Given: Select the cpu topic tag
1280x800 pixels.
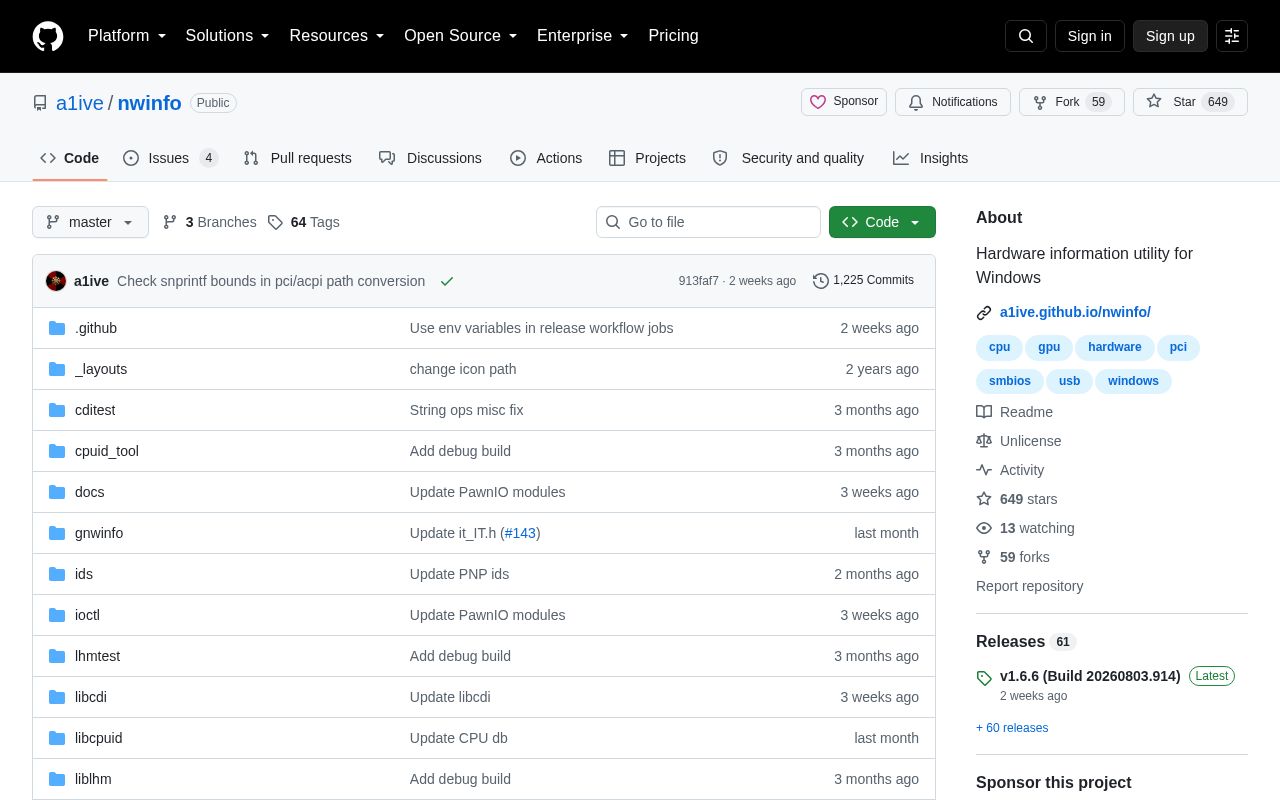Looking at the screenshot, I should [999, 348].
